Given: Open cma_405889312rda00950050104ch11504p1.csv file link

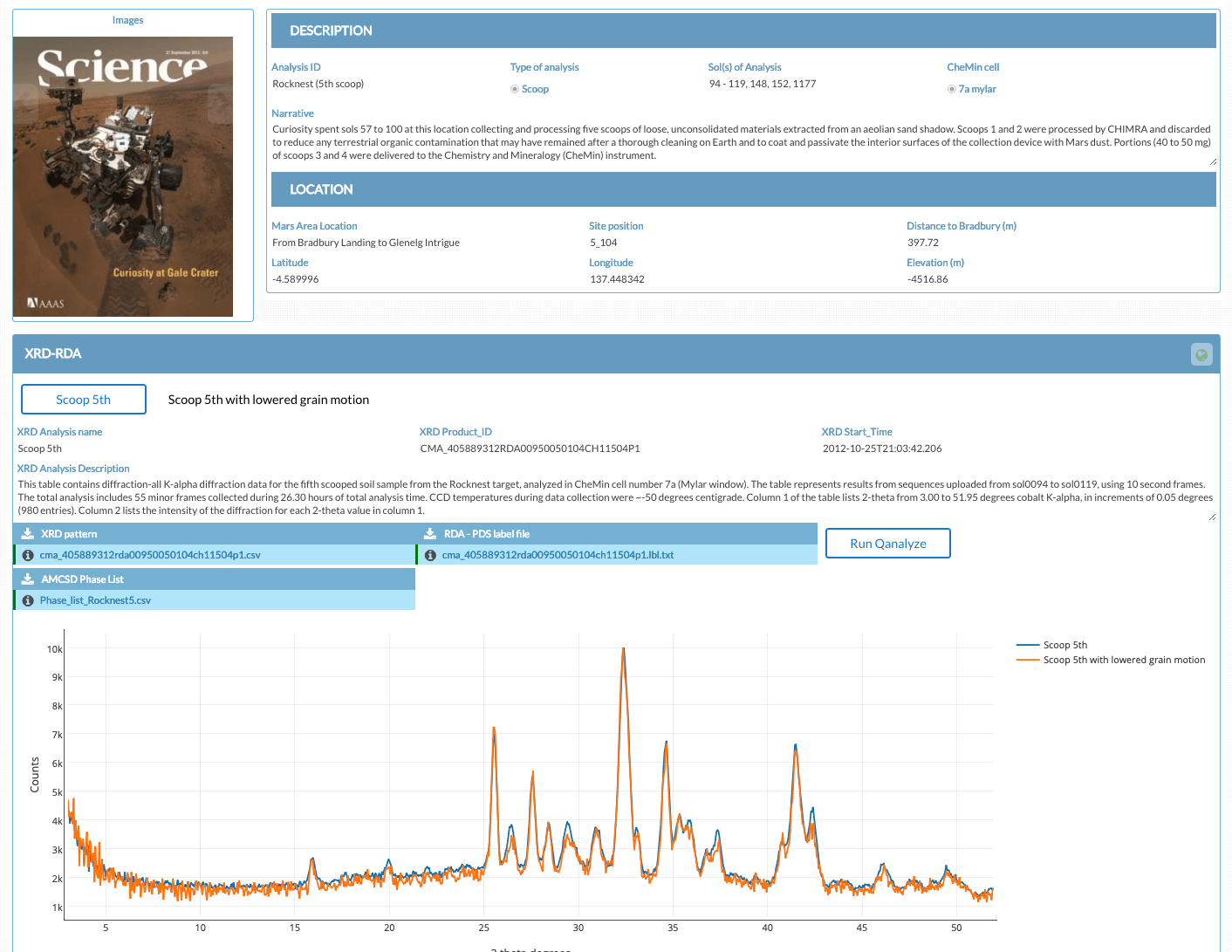Looking at the screenshot, I should tap(150, 555).
